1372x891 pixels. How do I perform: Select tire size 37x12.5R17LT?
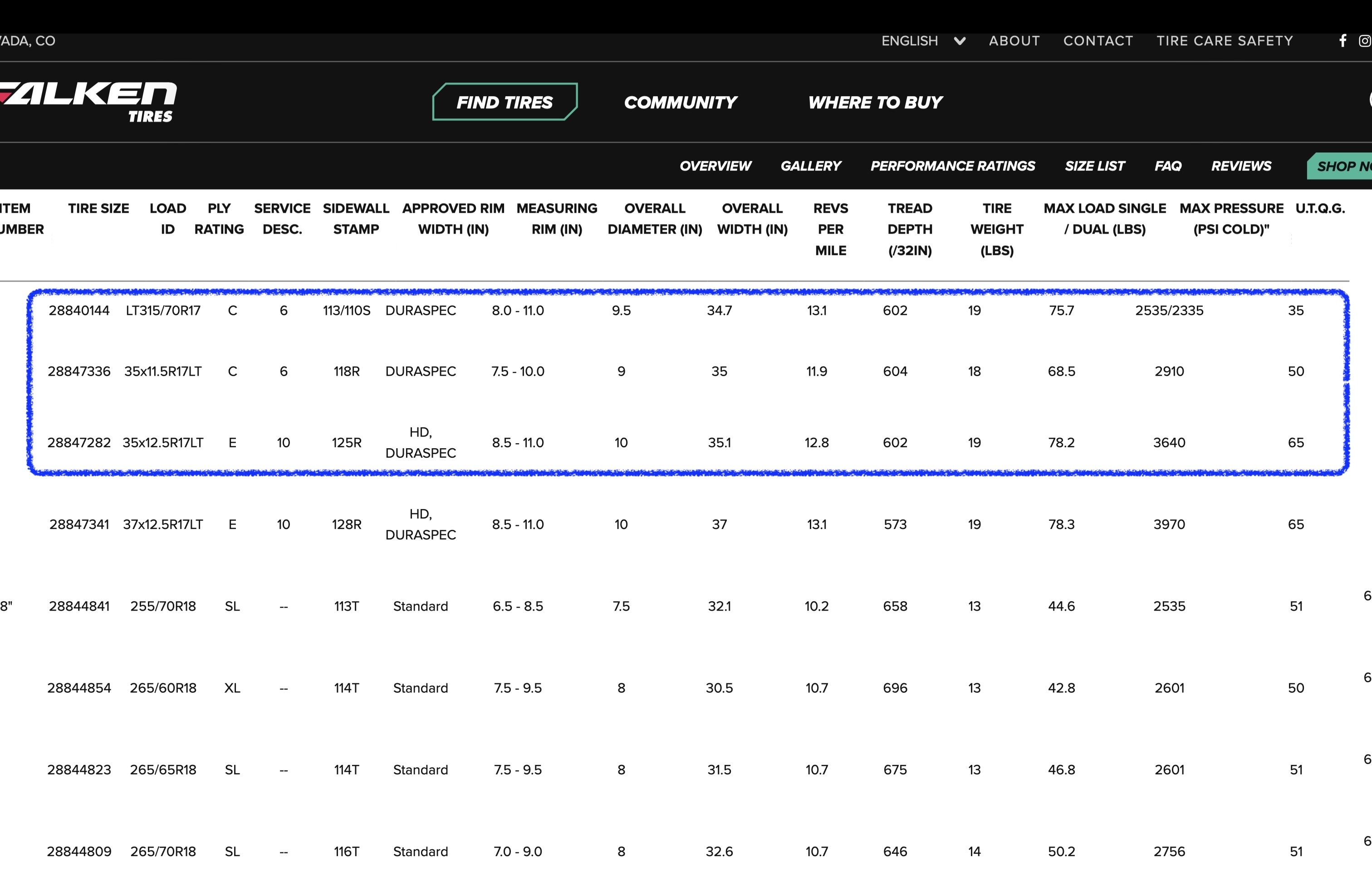(163, 525)
